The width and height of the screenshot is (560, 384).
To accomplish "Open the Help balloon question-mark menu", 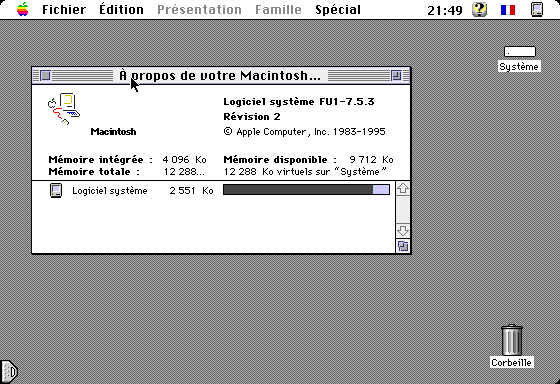I will coord(479,9).
